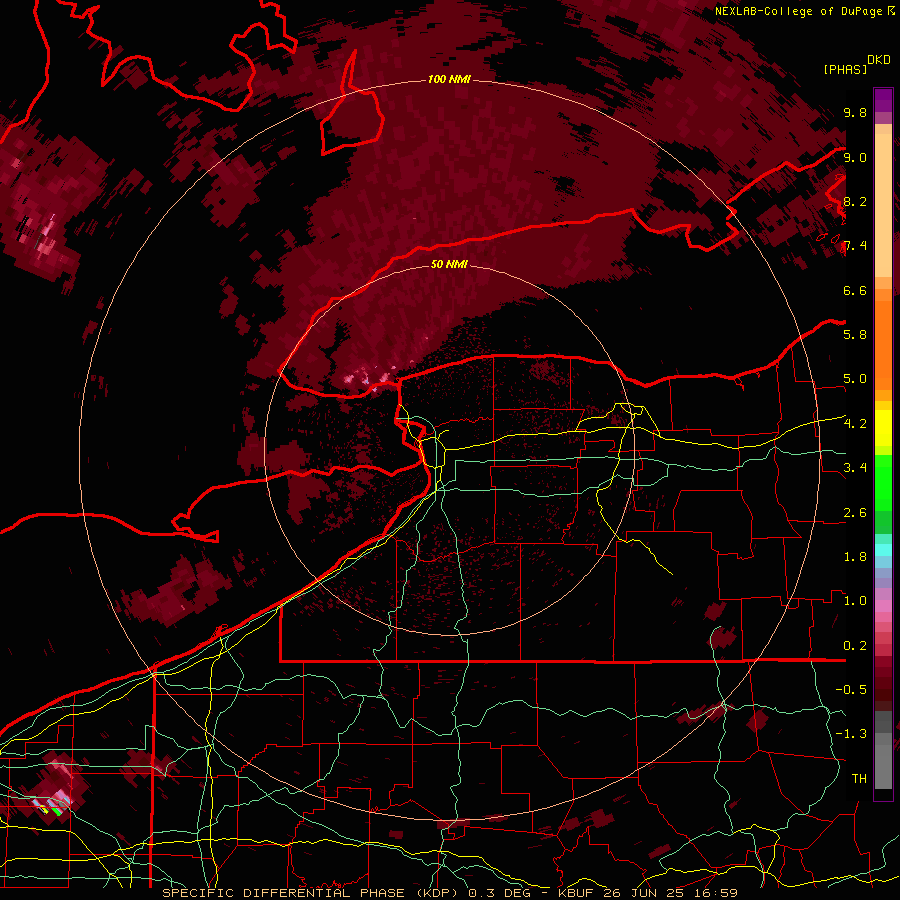Image resolution: width=900 pixels, height=900 pixels.
Task: Click the DKD product code label
Action: coord(878,60)
